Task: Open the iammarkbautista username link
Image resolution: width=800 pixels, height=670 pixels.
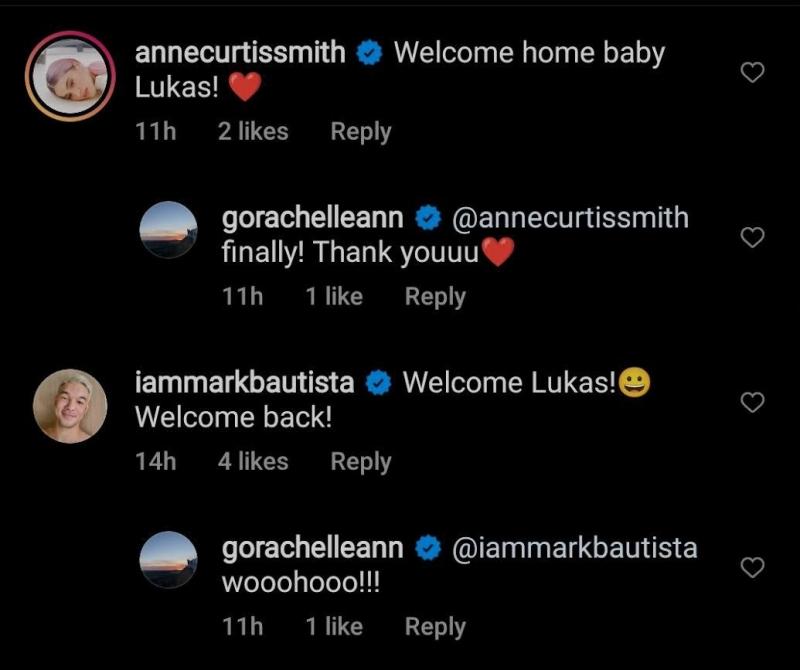Action: pyautogui.click(x=244, y=383)
